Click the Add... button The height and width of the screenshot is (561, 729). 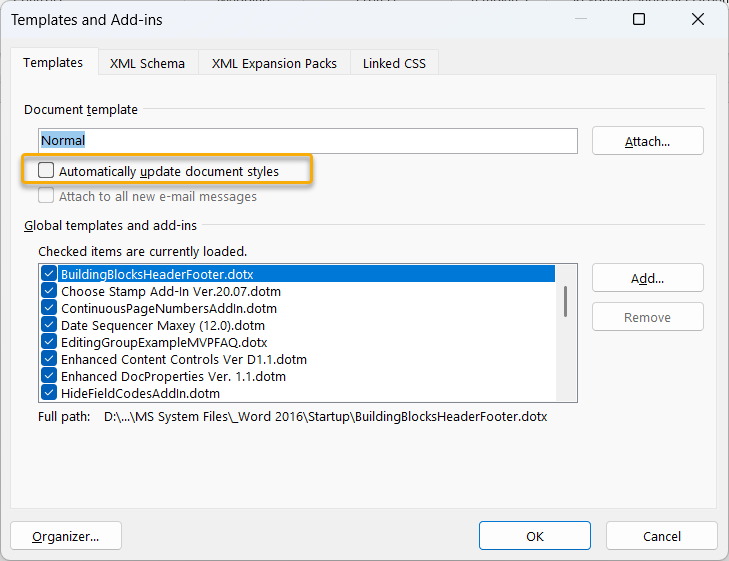(x=648, y=278)
